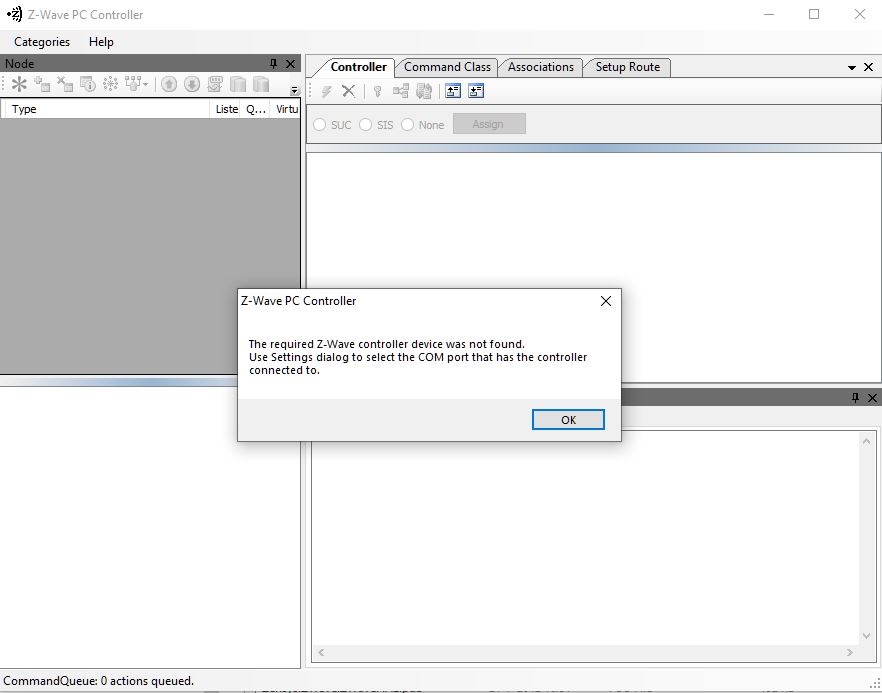Switch to the Setup Route tab
This screenshot has width=882, height=693.
click(627, 67)
